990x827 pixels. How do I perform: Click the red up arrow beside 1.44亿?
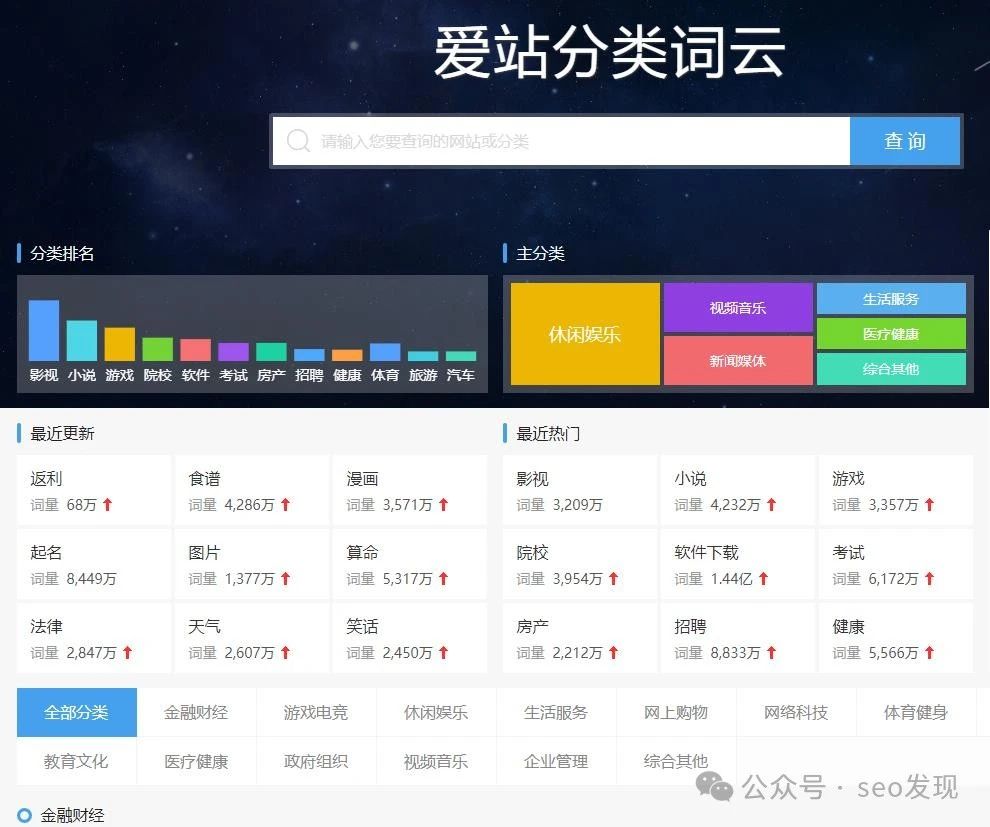click(763, 578)
